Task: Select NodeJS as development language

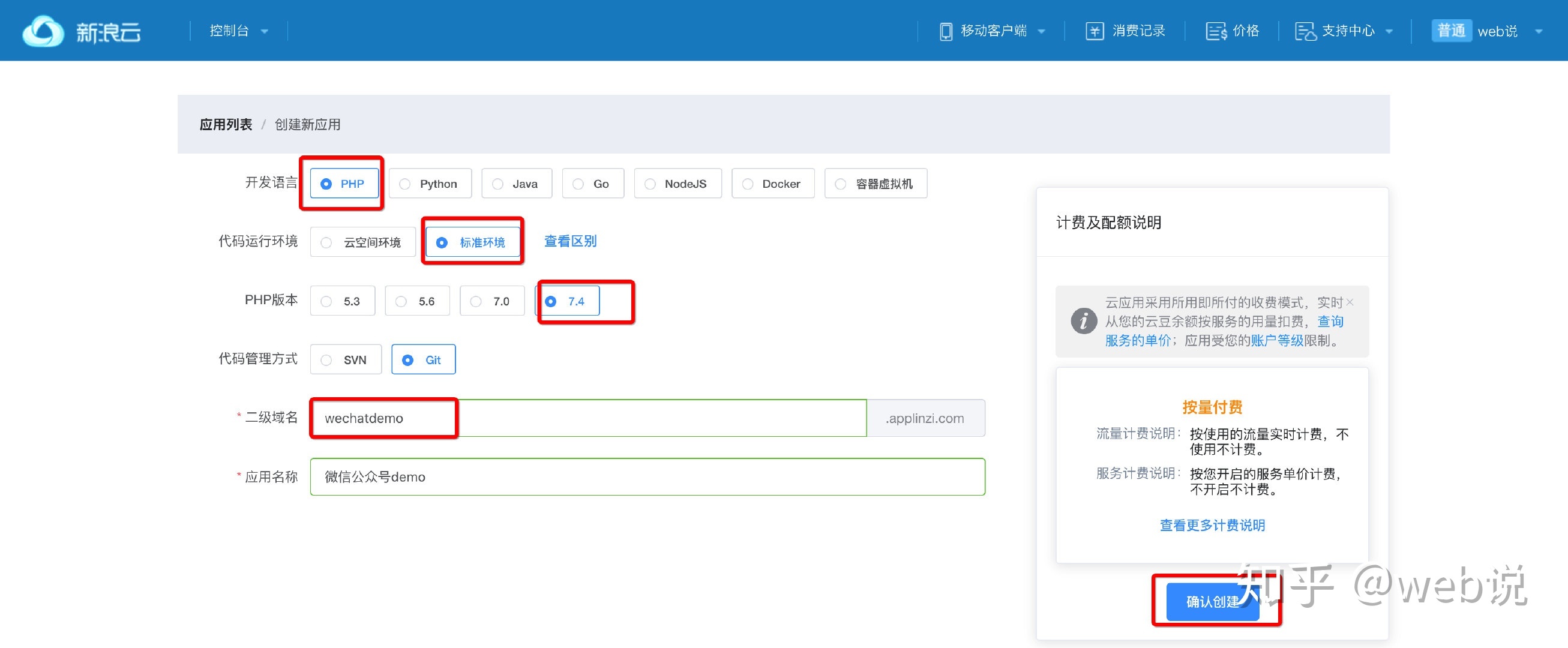Action: [x=677, y=183]
